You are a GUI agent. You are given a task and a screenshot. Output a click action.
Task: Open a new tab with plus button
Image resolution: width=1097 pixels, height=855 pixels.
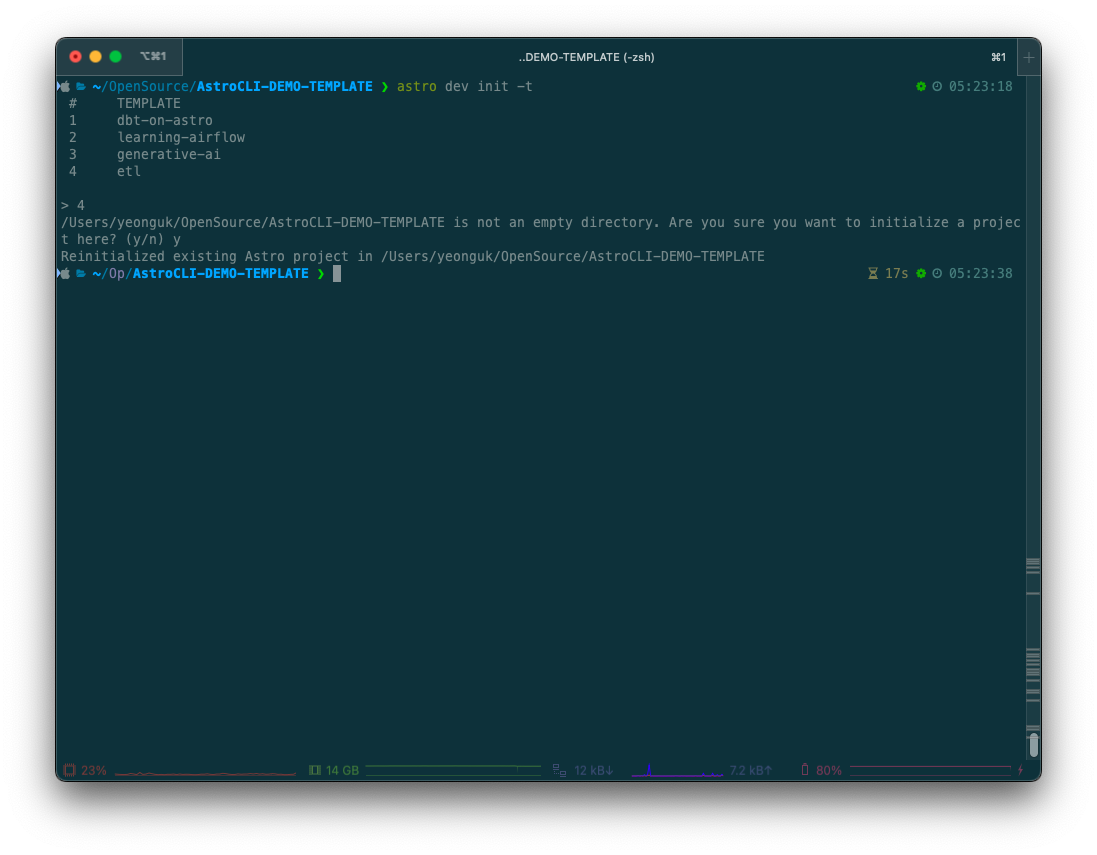pyautogui.click(x=1028, y=57)
